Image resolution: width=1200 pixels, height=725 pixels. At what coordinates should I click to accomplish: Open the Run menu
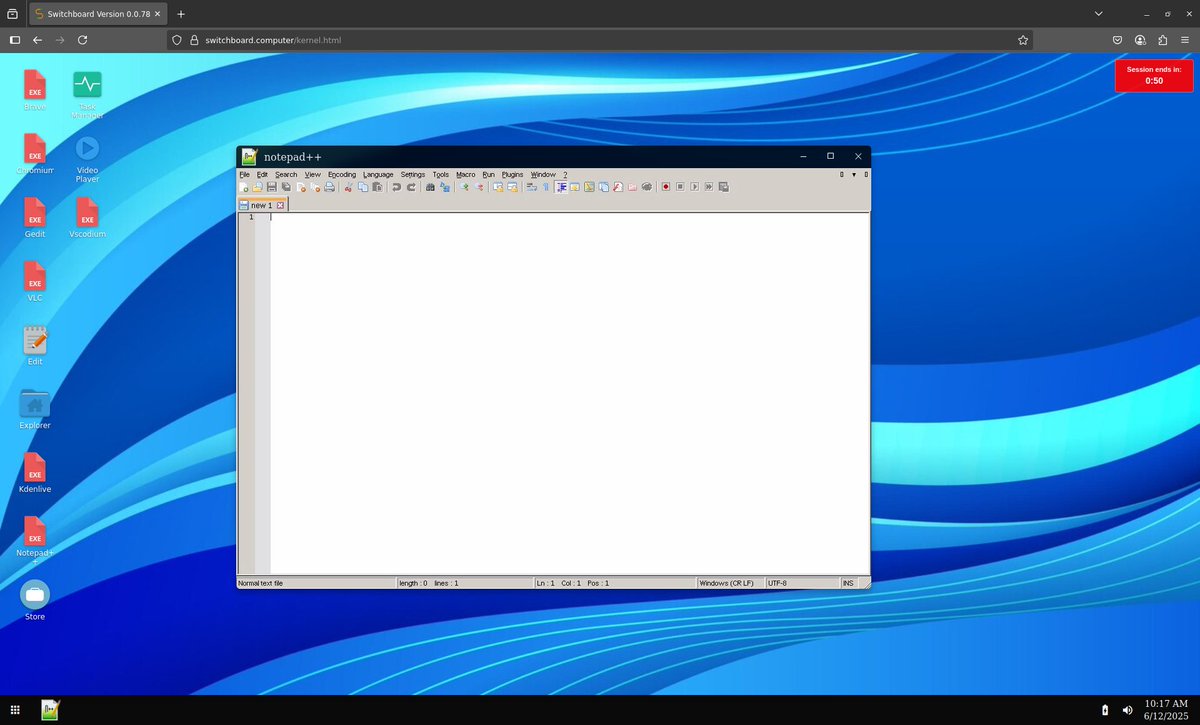(x=489, y=174)
